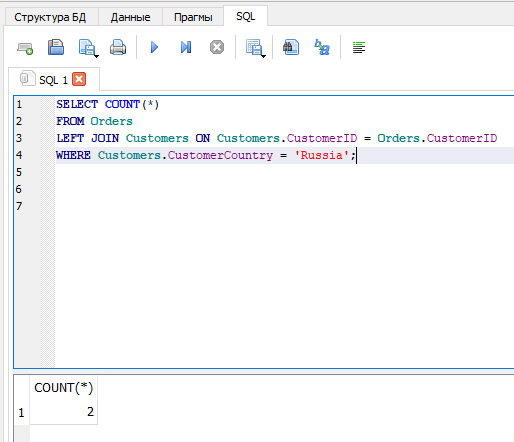This screenshot has width=514, height=442.
Task: Click the Orders table name on line 2
Action: point(111,121)
